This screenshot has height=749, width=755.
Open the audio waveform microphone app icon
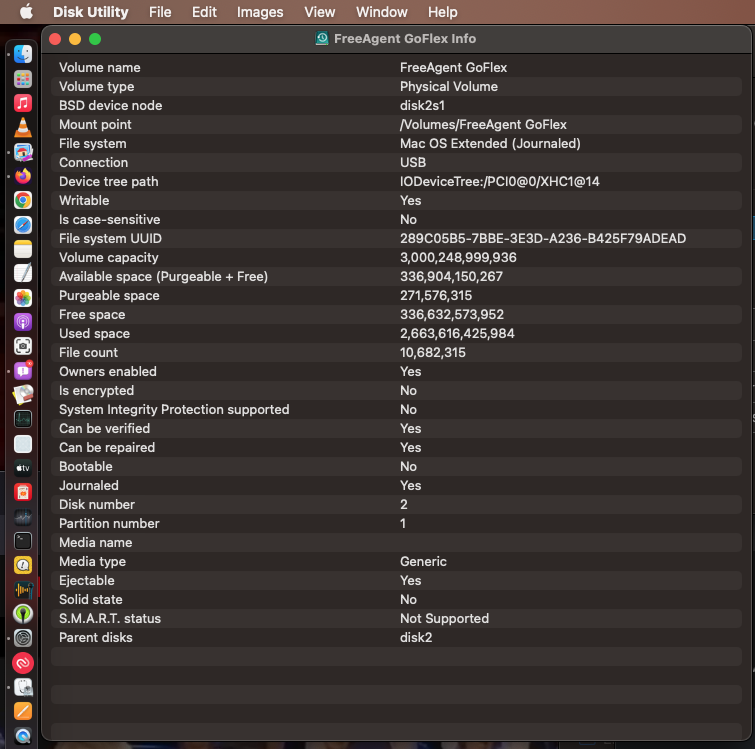(x=23, y=589)
